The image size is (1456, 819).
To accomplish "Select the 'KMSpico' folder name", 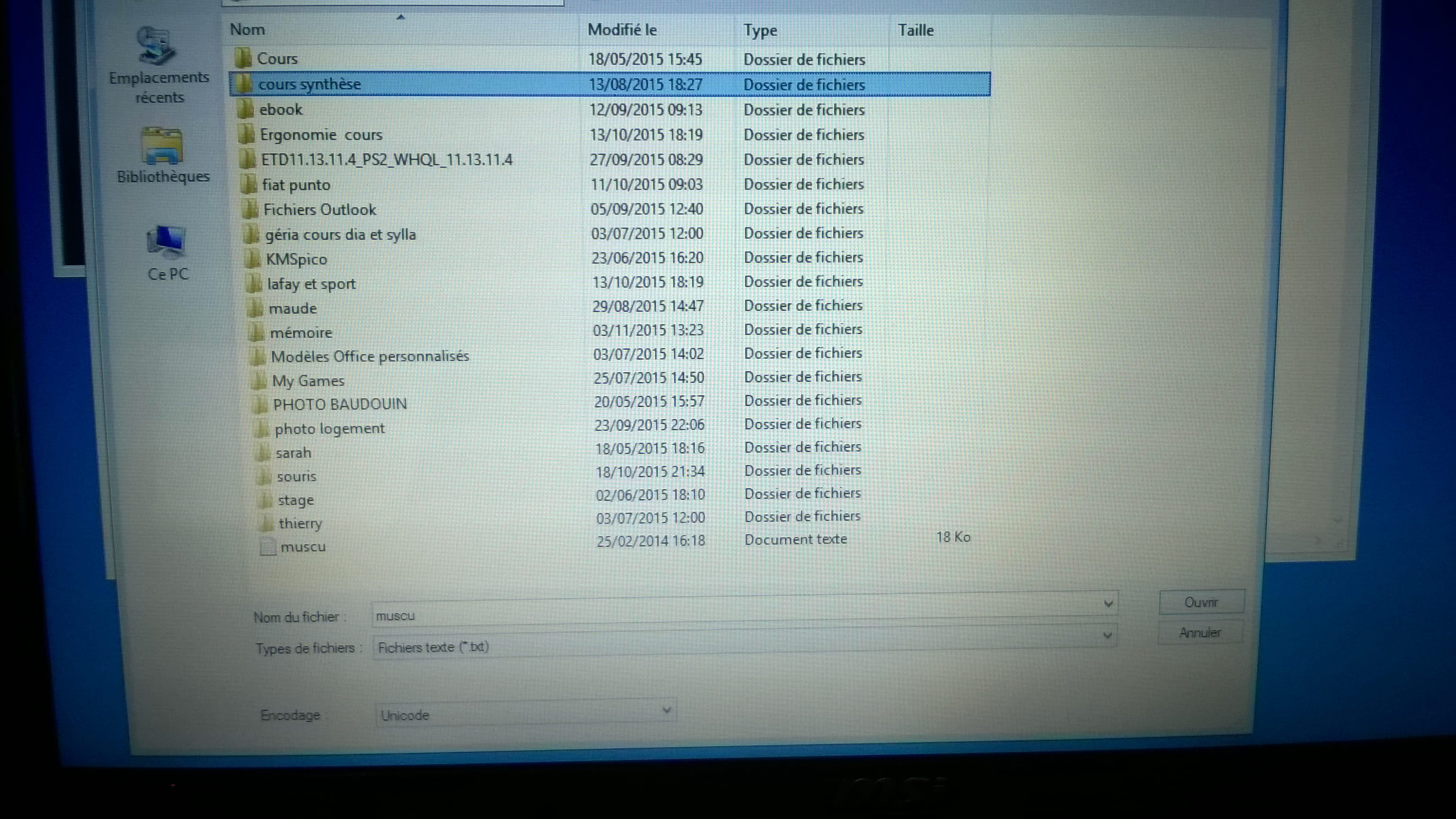I will [297, 259].
